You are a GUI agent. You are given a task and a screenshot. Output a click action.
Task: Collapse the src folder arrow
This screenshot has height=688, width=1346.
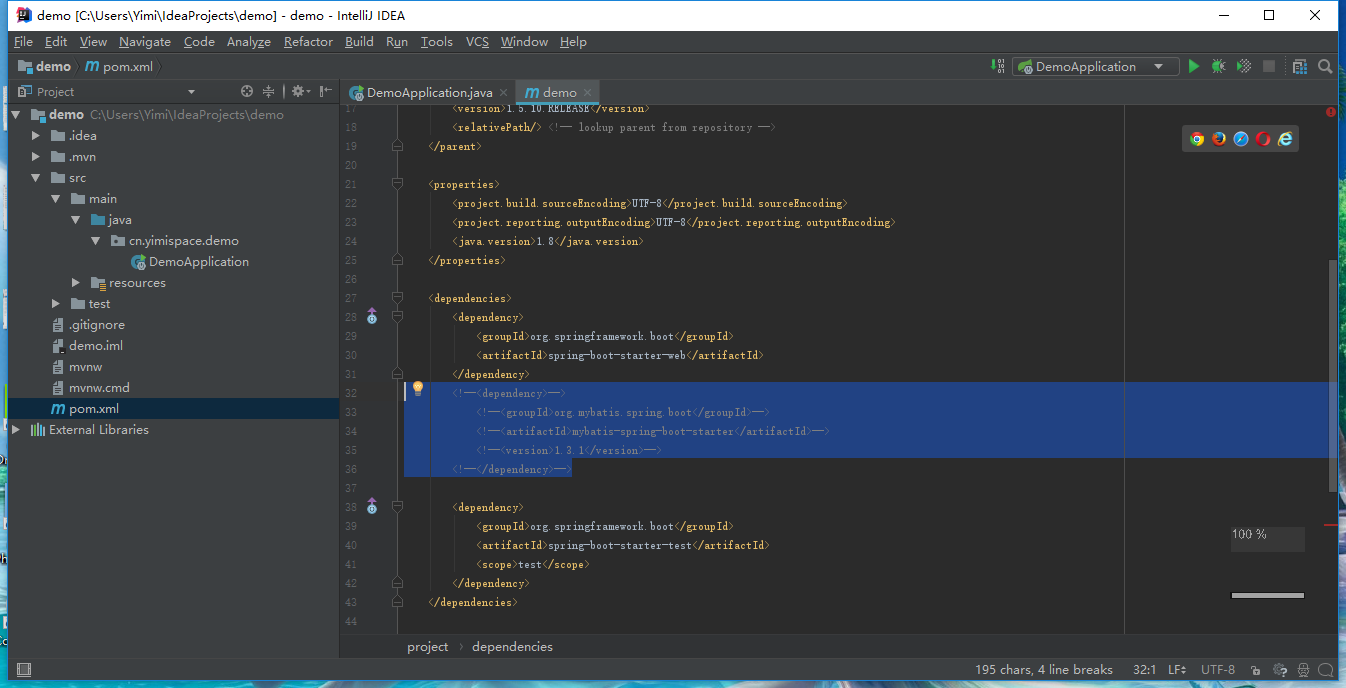coord(36,177)
